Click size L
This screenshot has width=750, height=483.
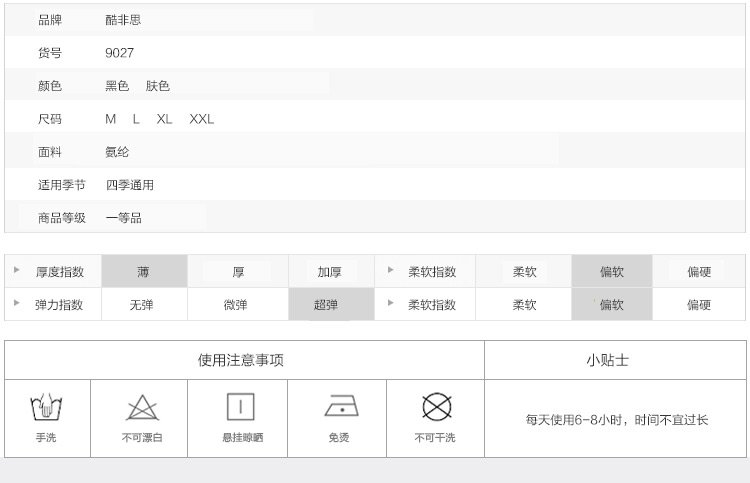click(136, 119)
